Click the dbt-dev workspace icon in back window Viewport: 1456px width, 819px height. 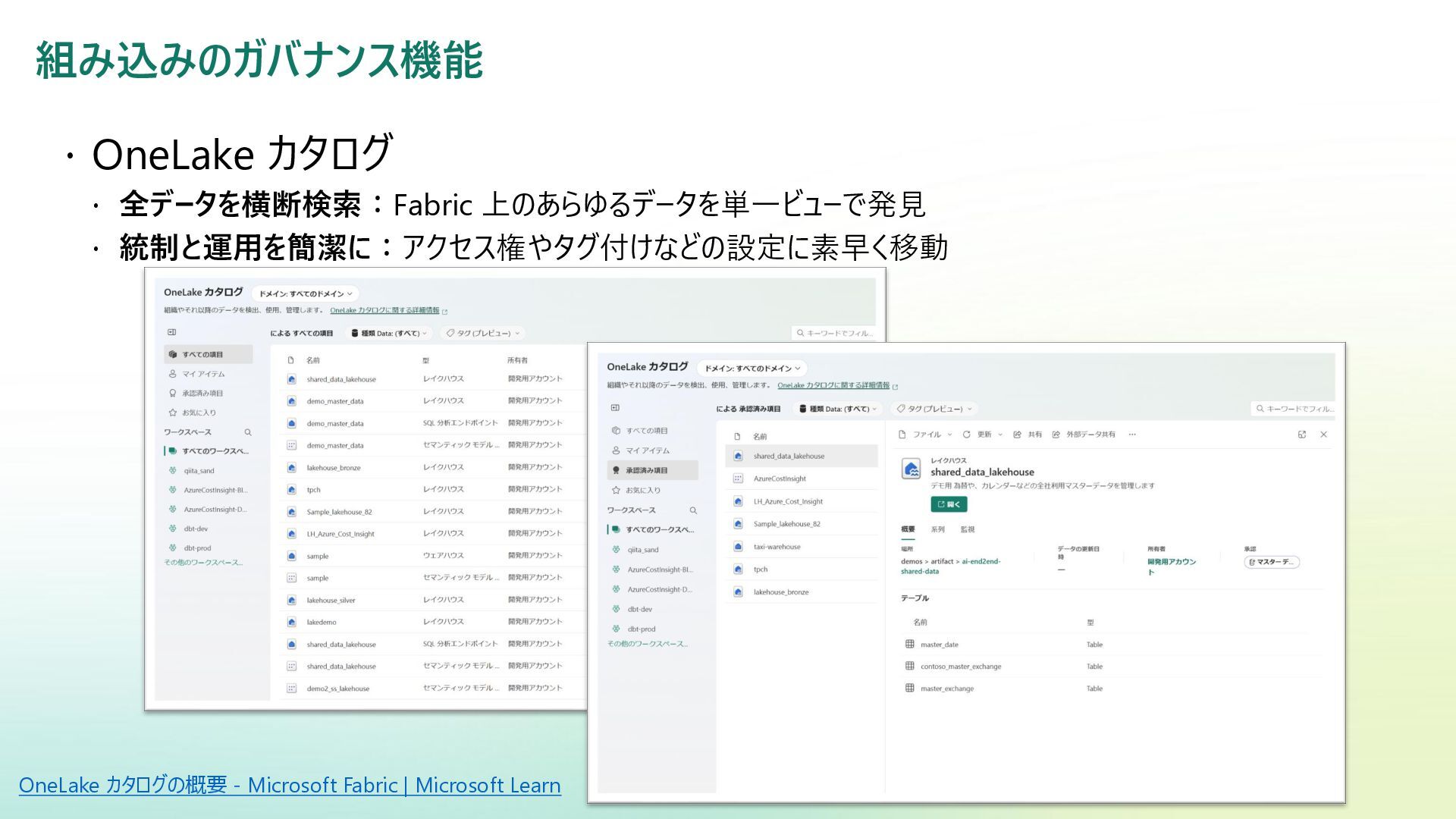click(x=173, y=529)
